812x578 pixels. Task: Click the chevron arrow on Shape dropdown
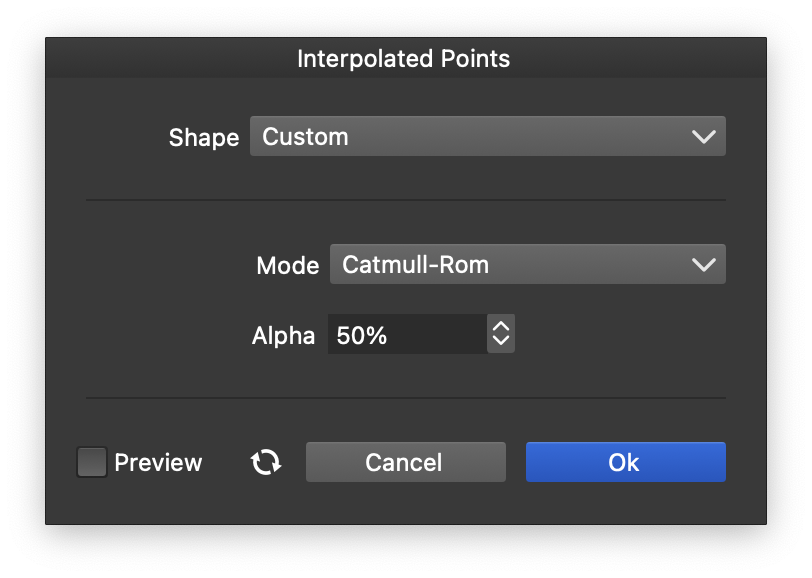[704, 137]
